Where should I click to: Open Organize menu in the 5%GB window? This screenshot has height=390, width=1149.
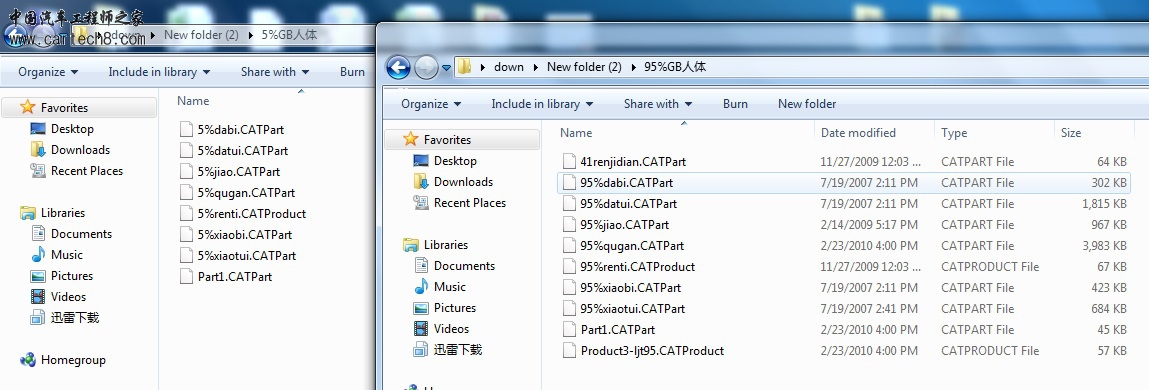(x=48, y=72)
